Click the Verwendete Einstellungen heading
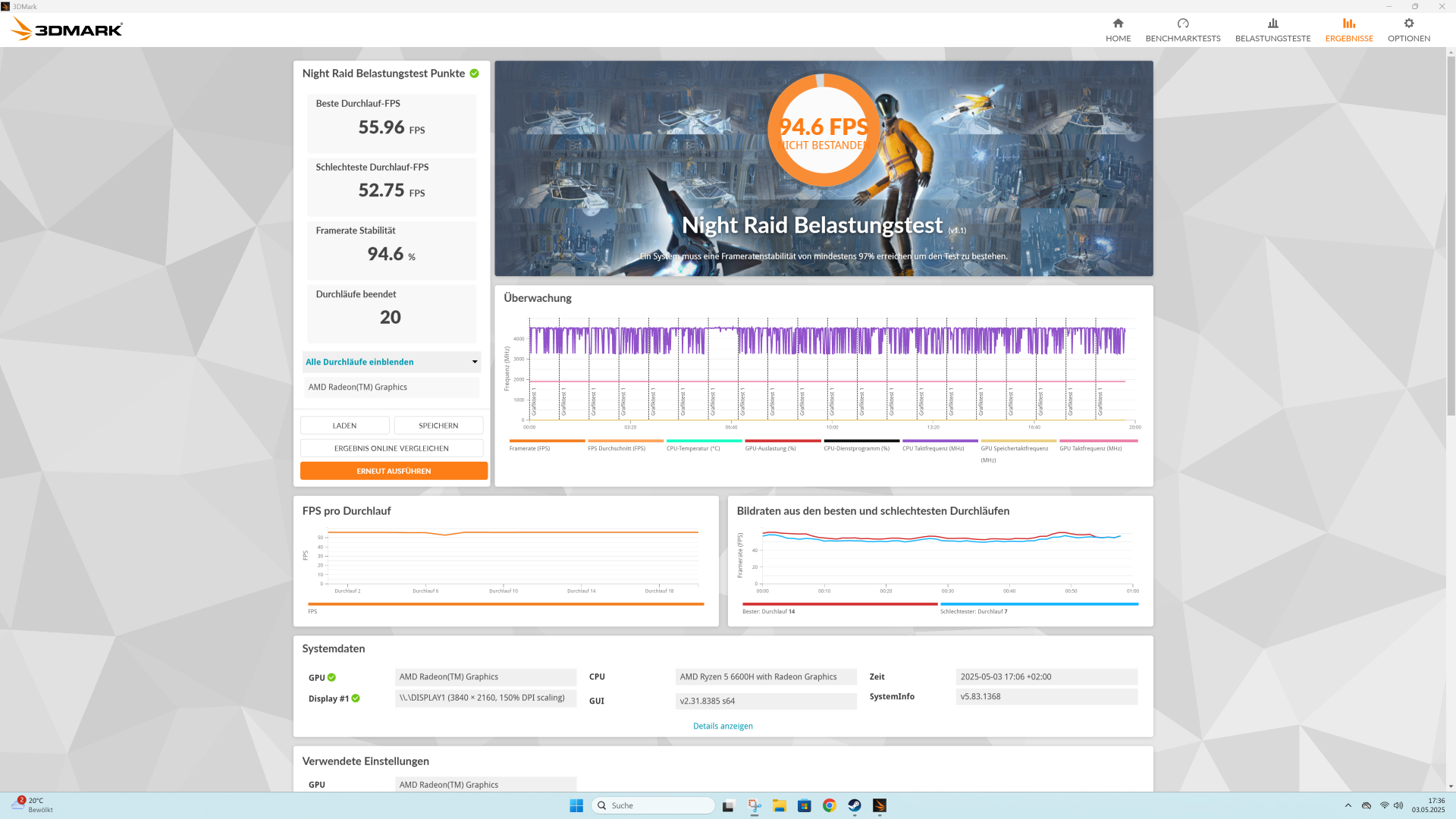The image size is (1456, 819). pyautogui.click(x=366, y=761)
